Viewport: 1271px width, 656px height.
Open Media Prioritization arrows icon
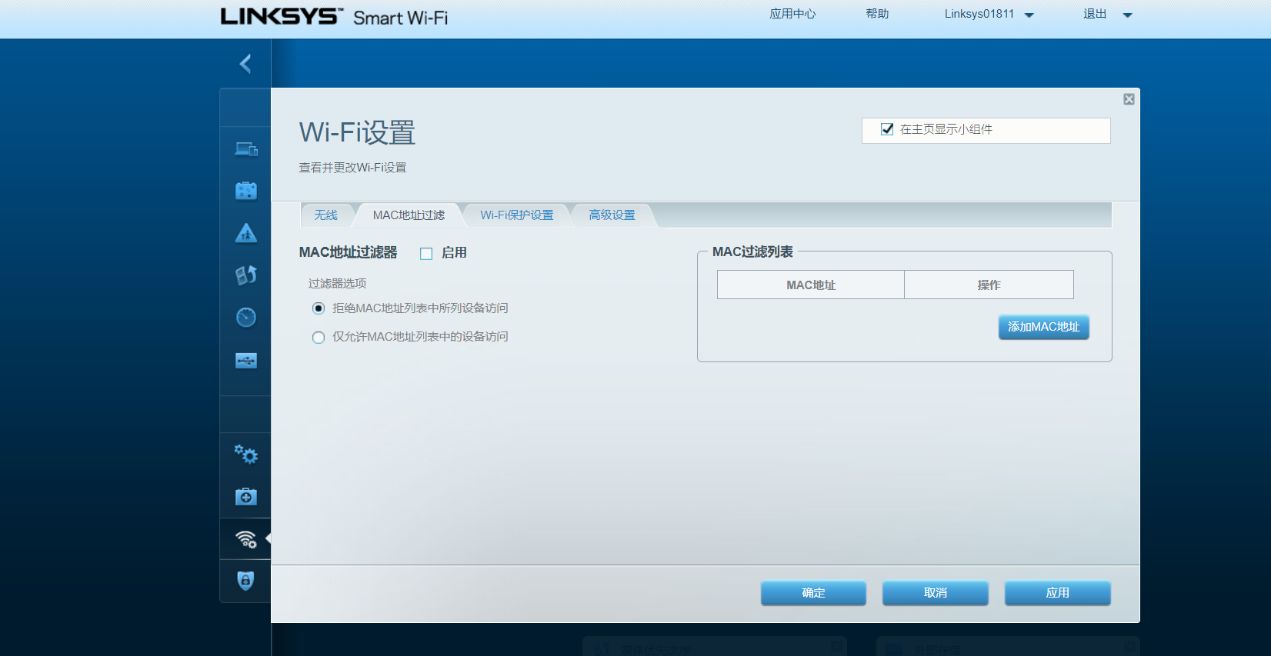pos(245,275)
